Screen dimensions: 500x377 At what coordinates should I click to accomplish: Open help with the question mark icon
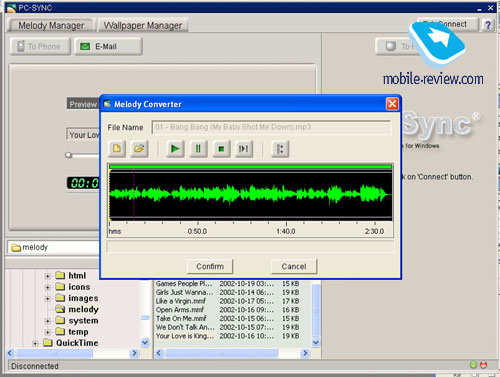[x=488, y=25]
